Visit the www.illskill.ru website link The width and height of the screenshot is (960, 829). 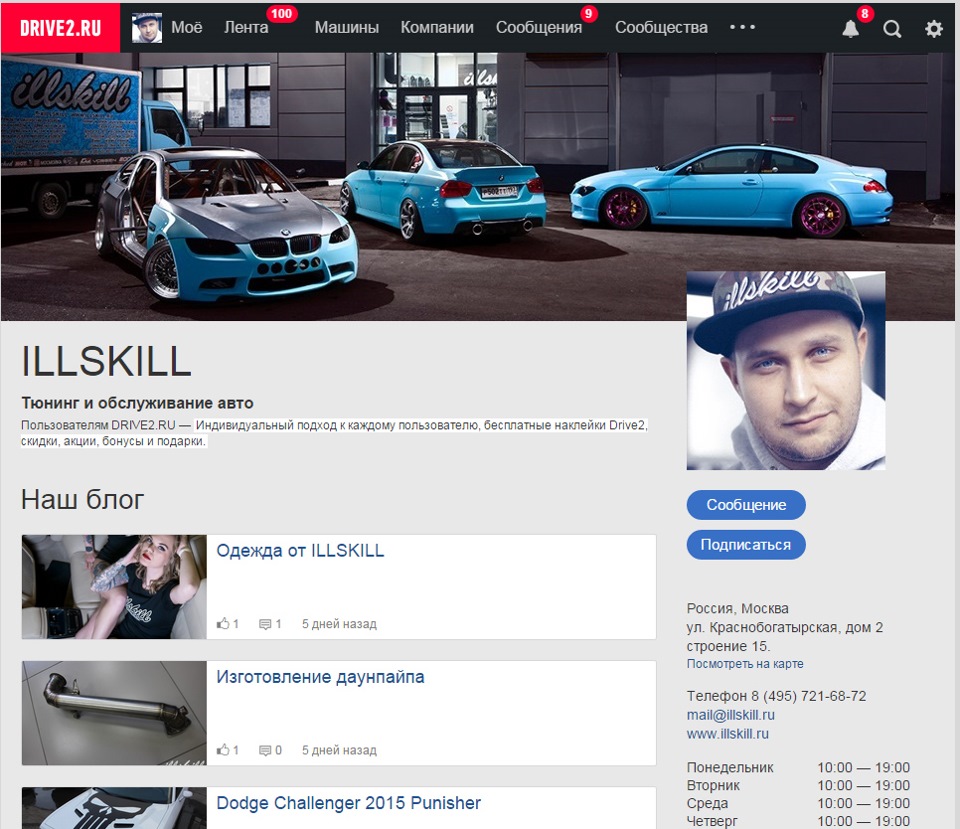point(730,733)
